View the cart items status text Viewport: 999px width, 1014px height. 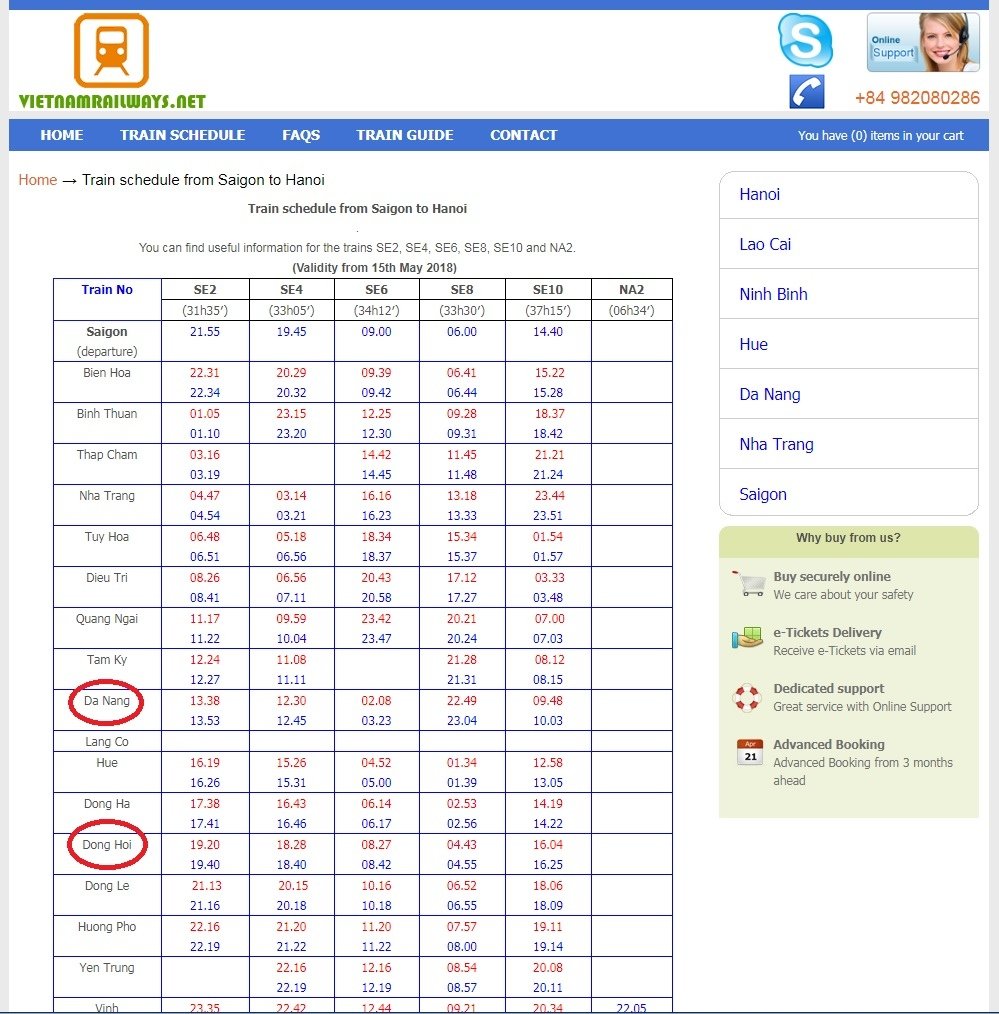coord(881,136)
